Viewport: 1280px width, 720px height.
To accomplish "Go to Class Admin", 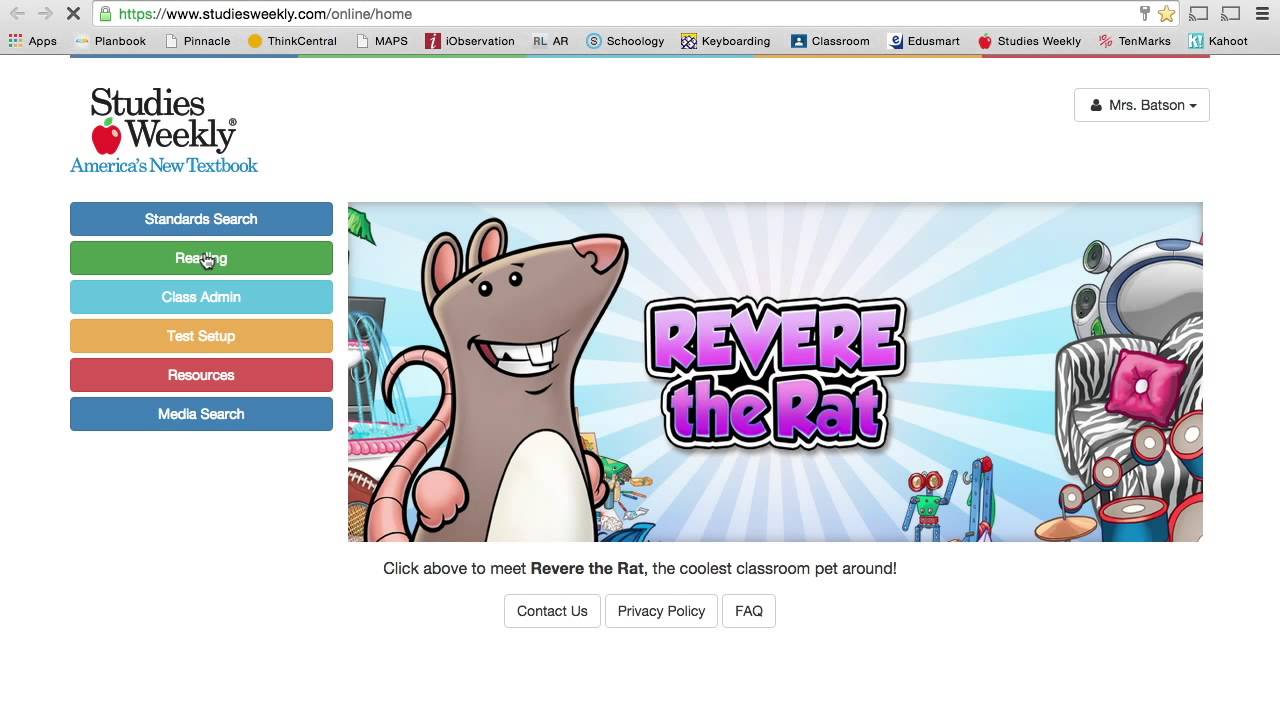I will [x=201, y=297].
